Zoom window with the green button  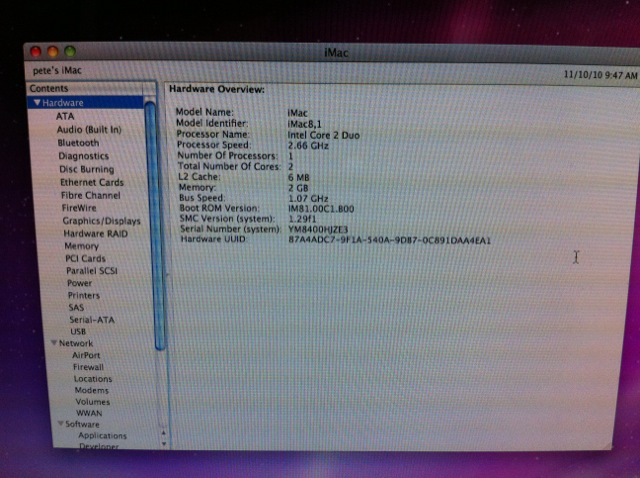(x=70, y=51)
